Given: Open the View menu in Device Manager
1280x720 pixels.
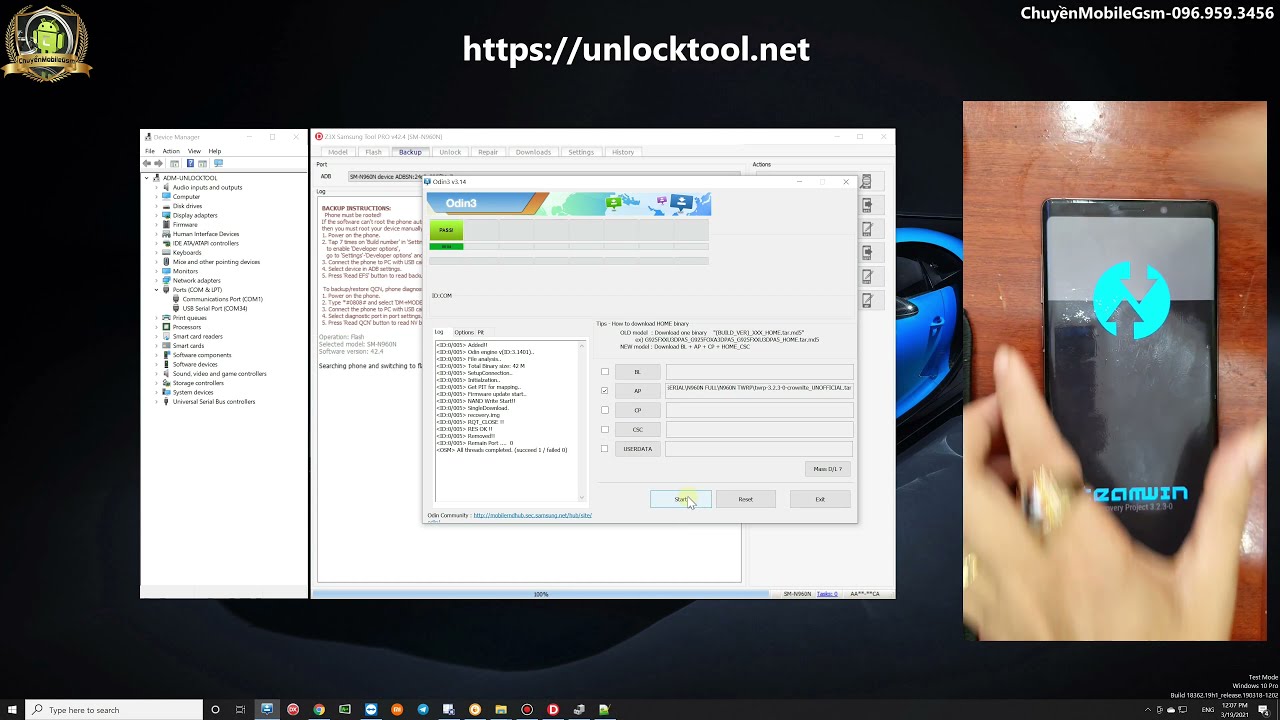Looking at the screenshot, I should 194,151.
